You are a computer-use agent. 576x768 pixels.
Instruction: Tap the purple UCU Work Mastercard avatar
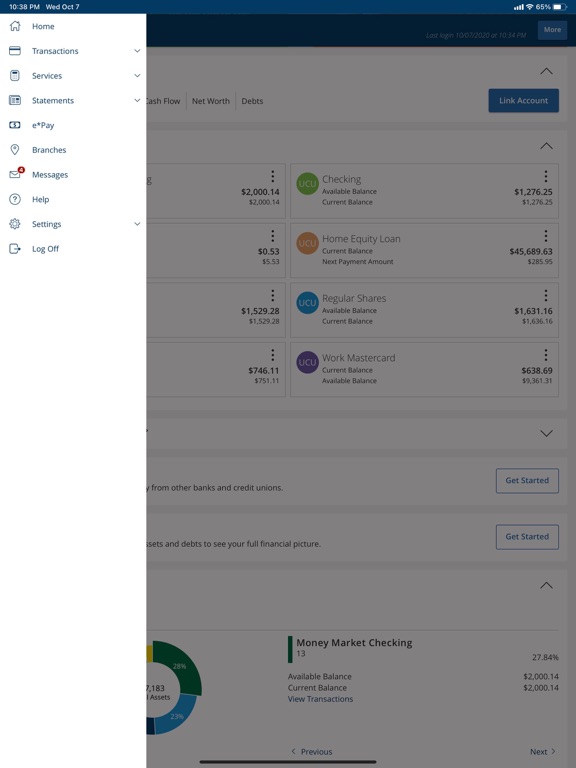point(308,362)
